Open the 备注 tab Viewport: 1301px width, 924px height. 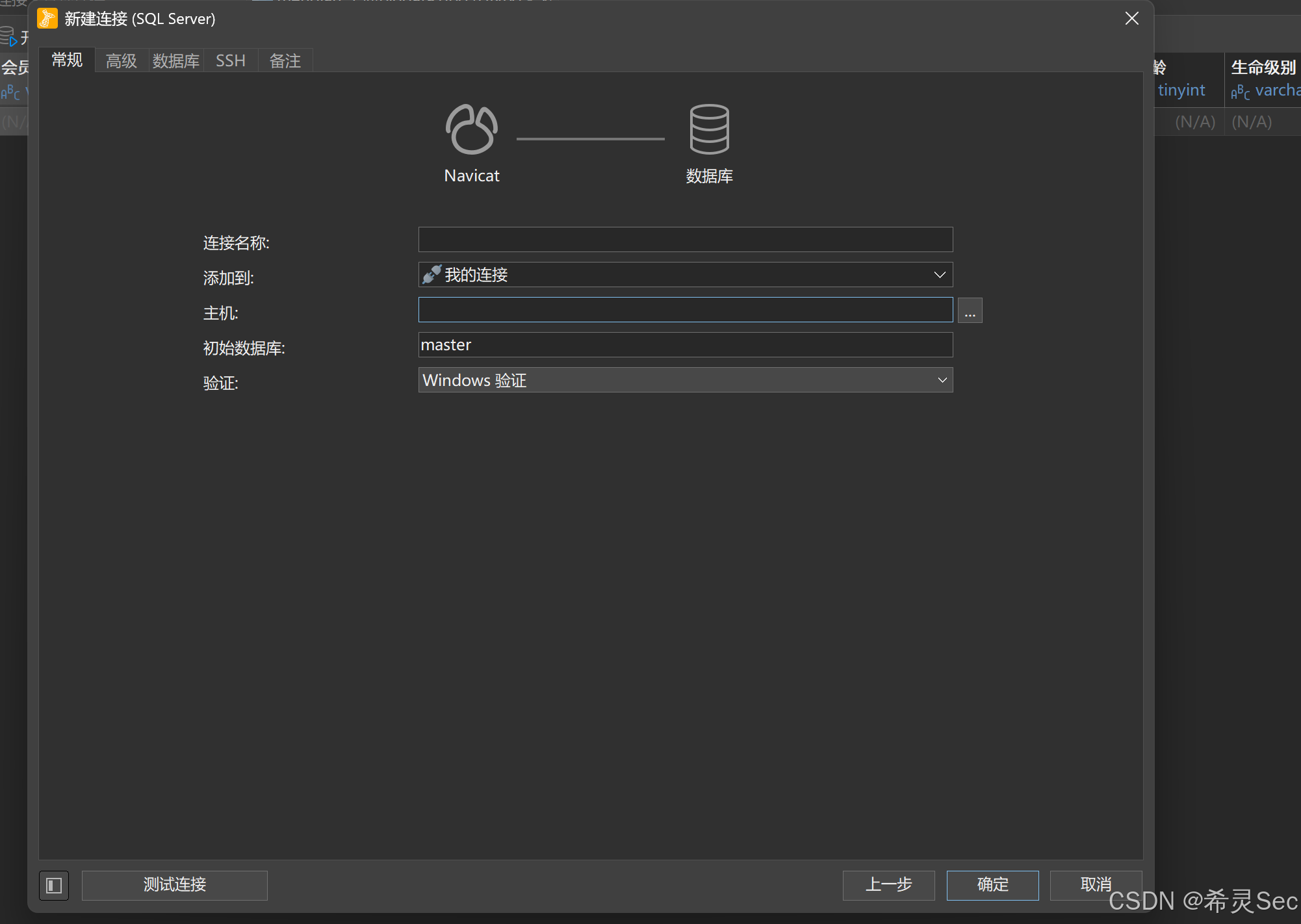(x=285, y=61)
